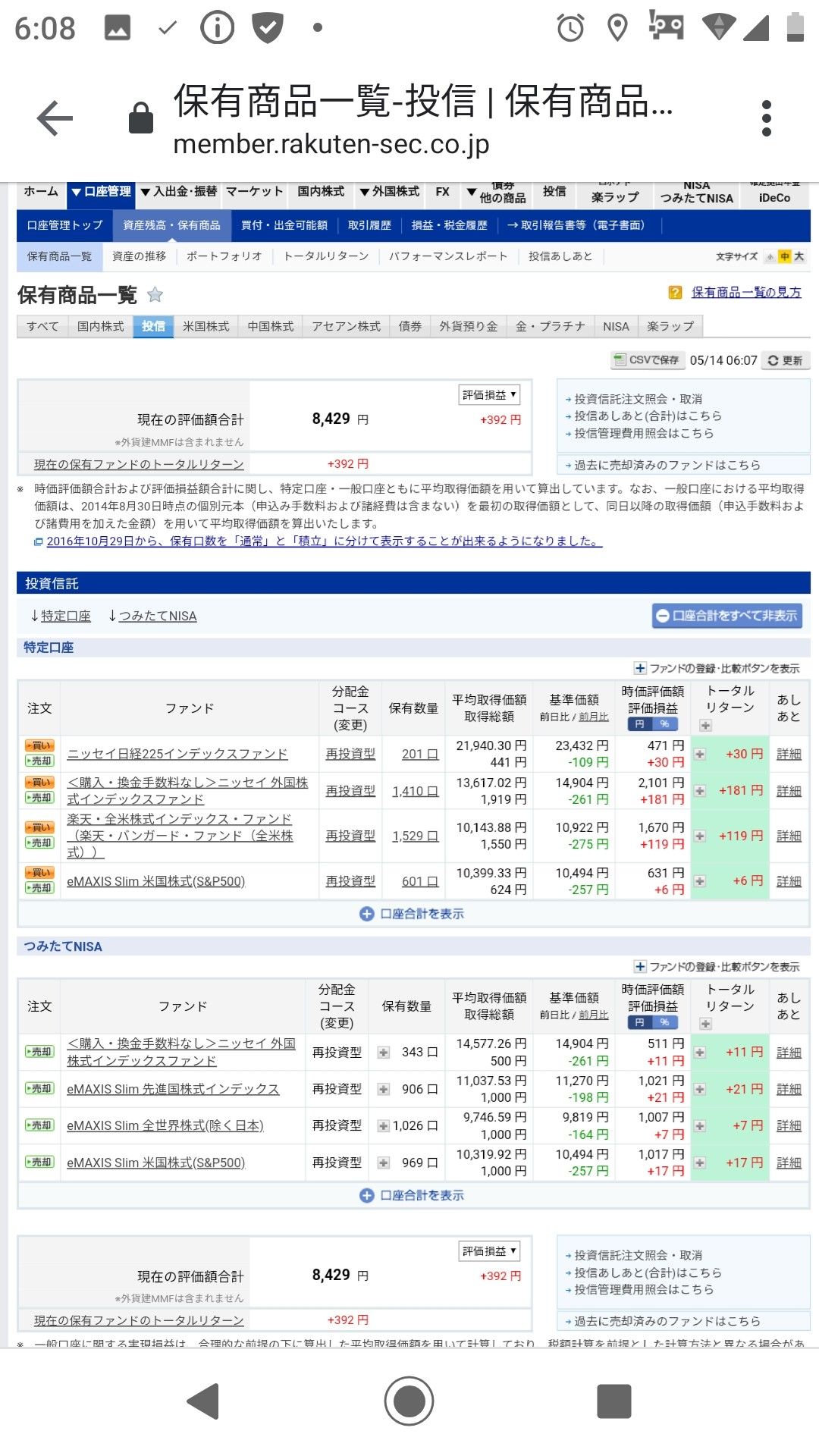Select the 国内株式 product tab
819x1456 pixels.
[x=100, y=326]
